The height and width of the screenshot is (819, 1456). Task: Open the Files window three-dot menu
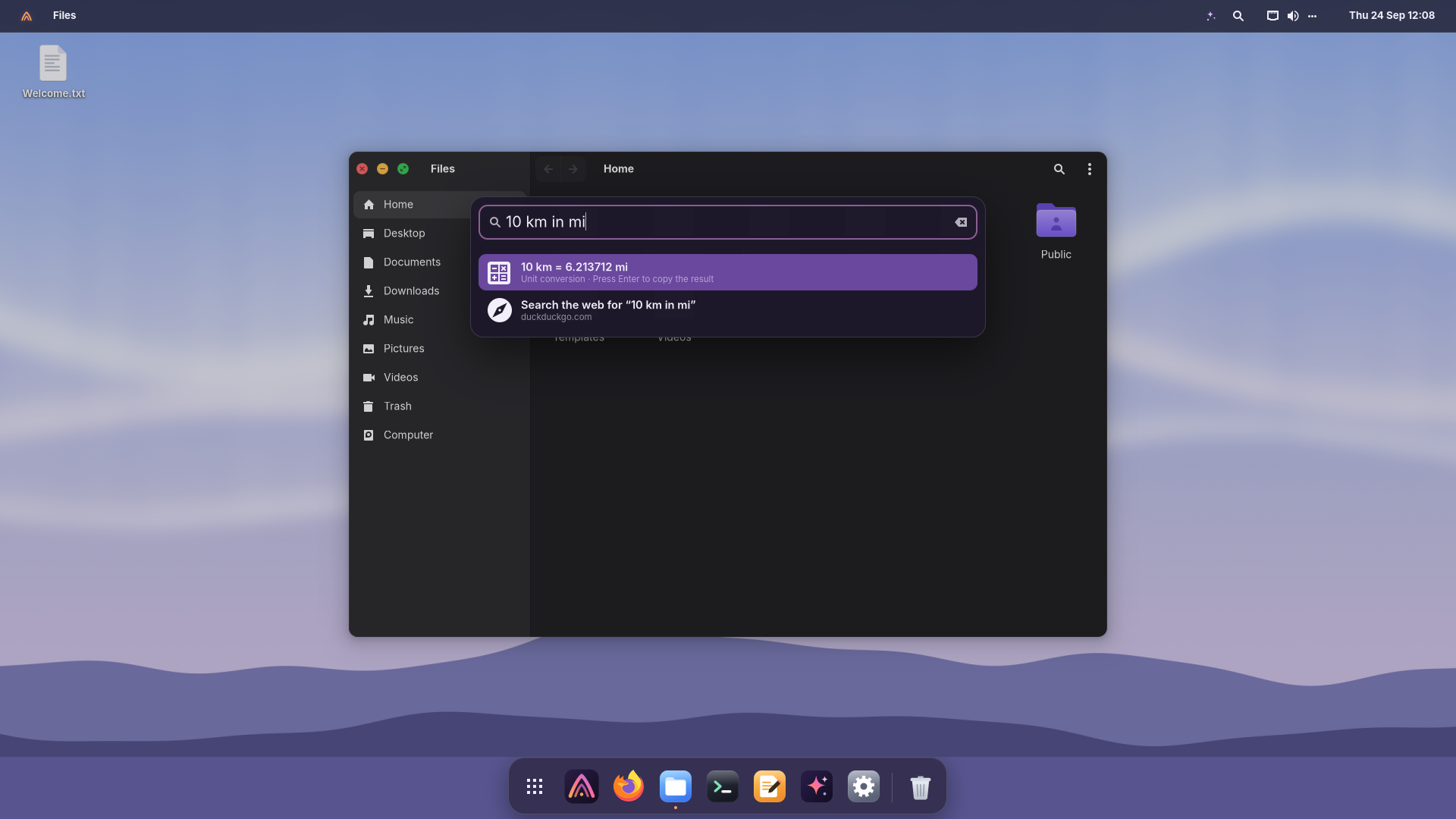point(1090,169)
